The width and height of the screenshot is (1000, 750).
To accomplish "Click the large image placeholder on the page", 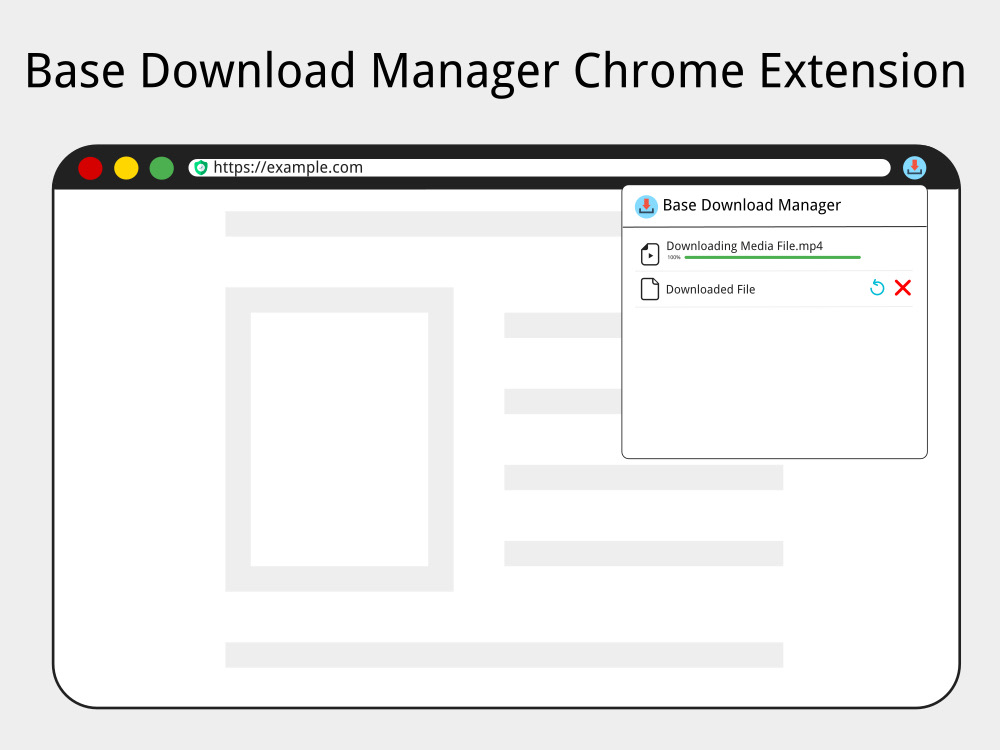I will (339, 439).
